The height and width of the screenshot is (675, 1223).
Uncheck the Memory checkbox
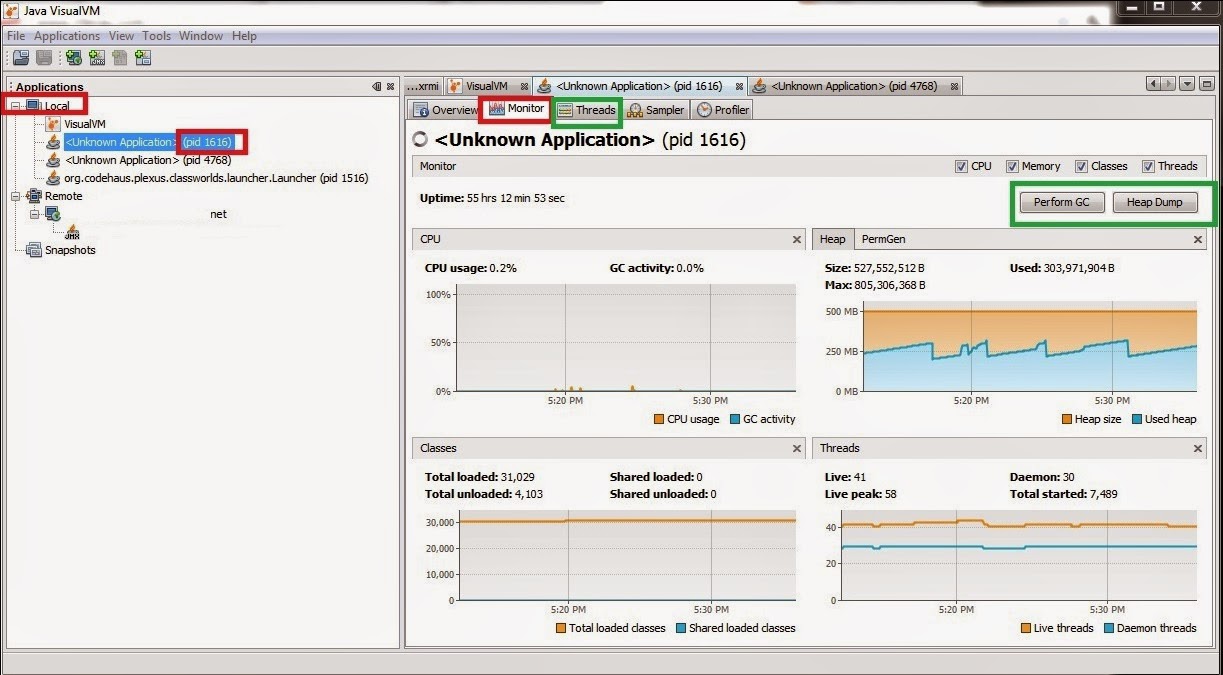tap(1012, 166)
